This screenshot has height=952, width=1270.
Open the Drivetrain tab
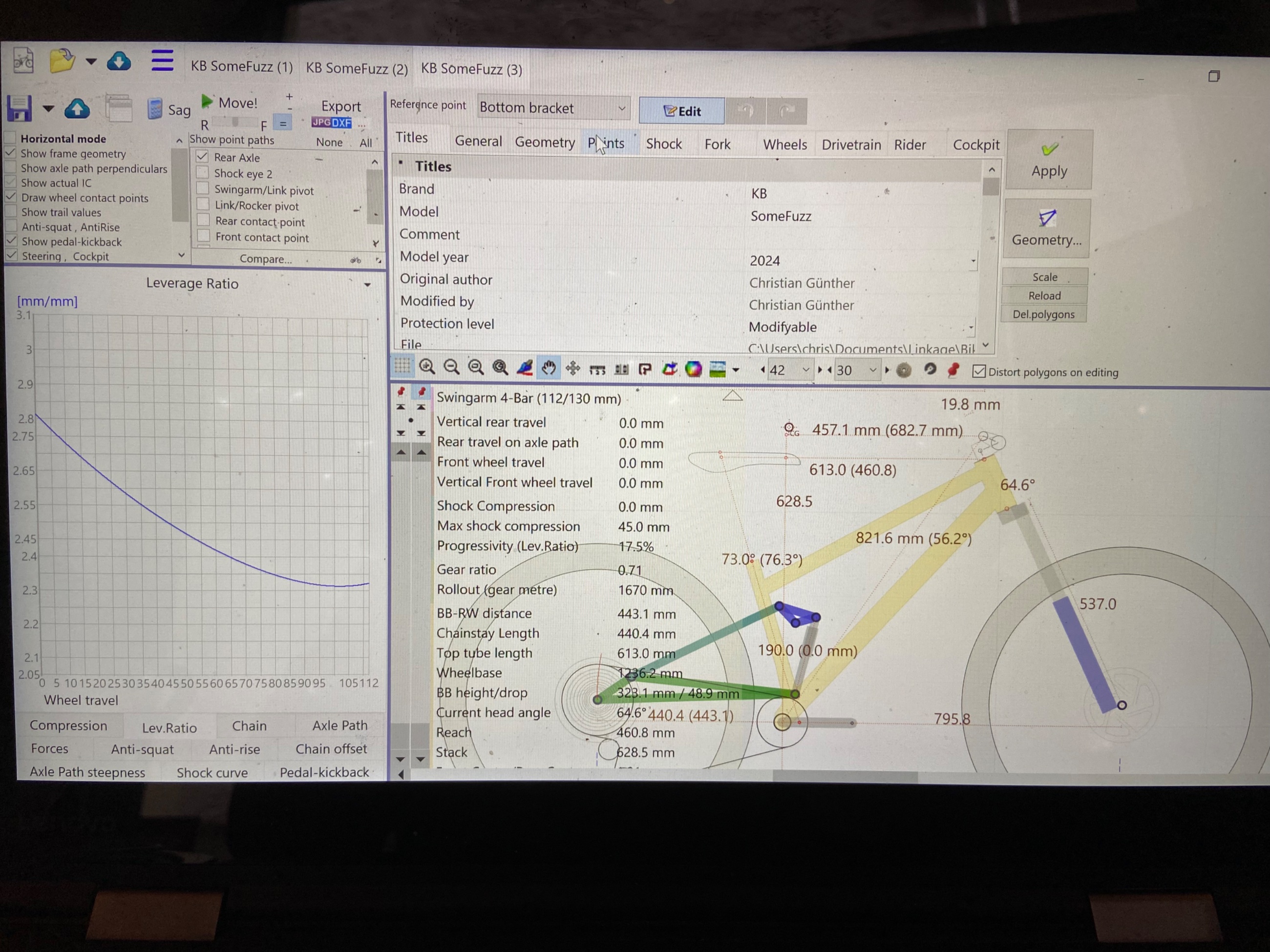click(x=851, y=145)
